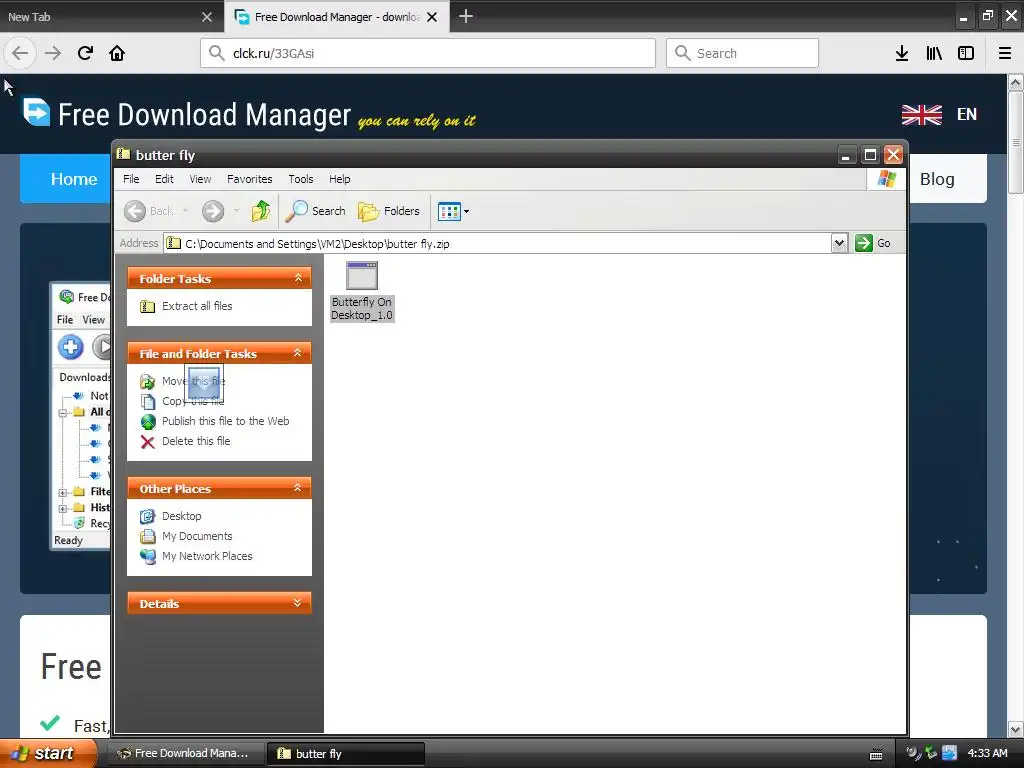Collapse the All downloads tree node
The width and height of the screenshot is (1024, 768).
63,413
